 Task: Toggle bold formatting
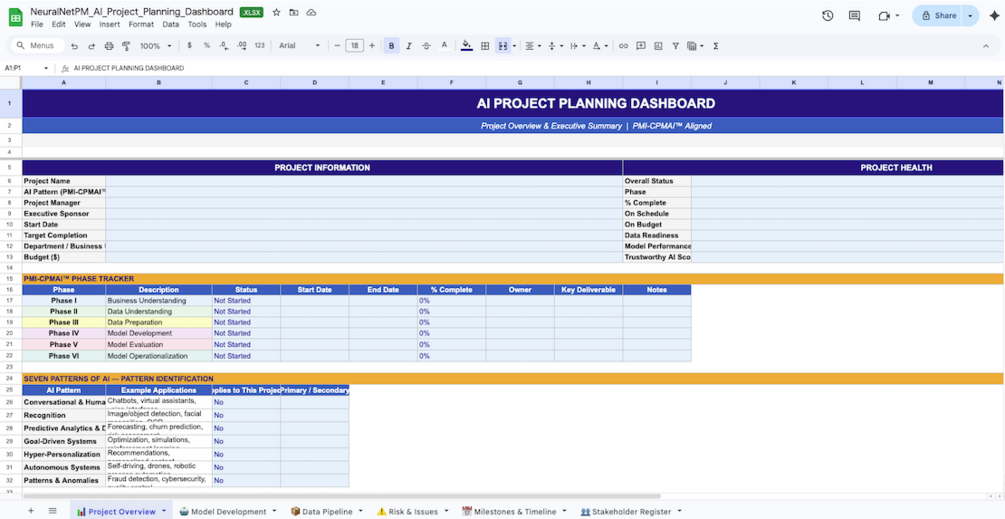392,46
